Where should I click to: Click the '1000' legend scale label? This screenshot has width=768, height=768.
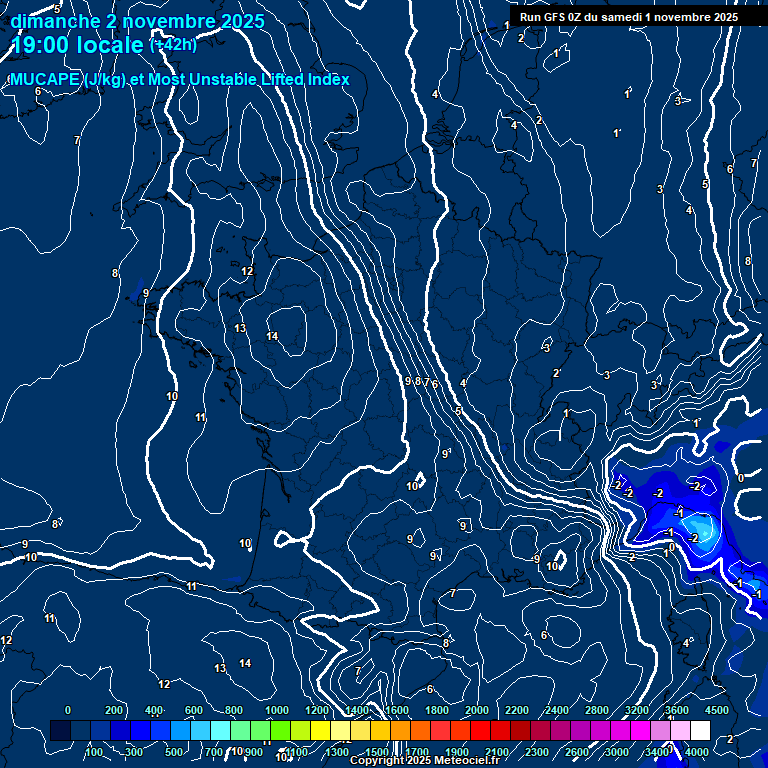(277, 710)
